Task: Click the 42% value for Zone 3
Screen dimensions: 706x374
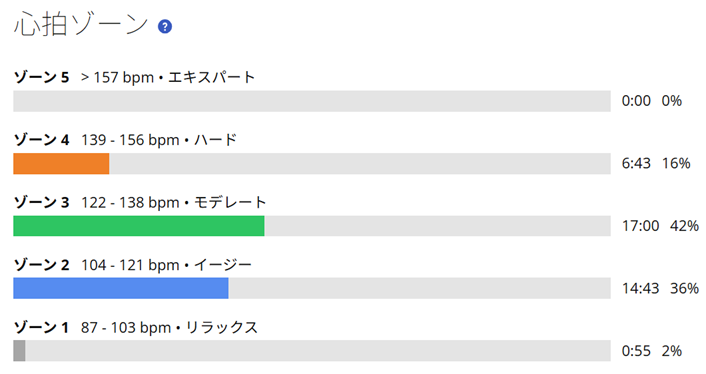Action: [x=684, y=226]
